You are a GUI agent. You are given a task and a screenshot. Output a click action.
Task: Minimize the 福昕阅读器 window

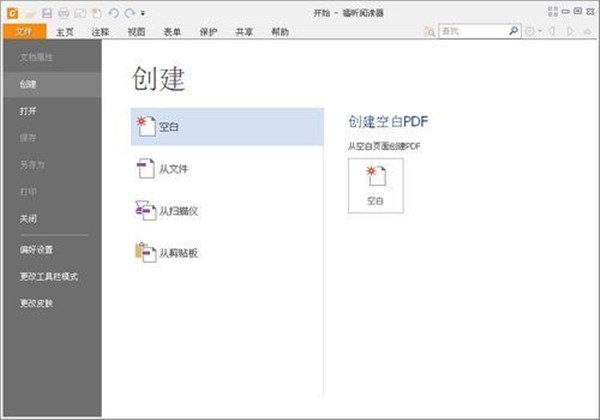(x=566, y=11)
